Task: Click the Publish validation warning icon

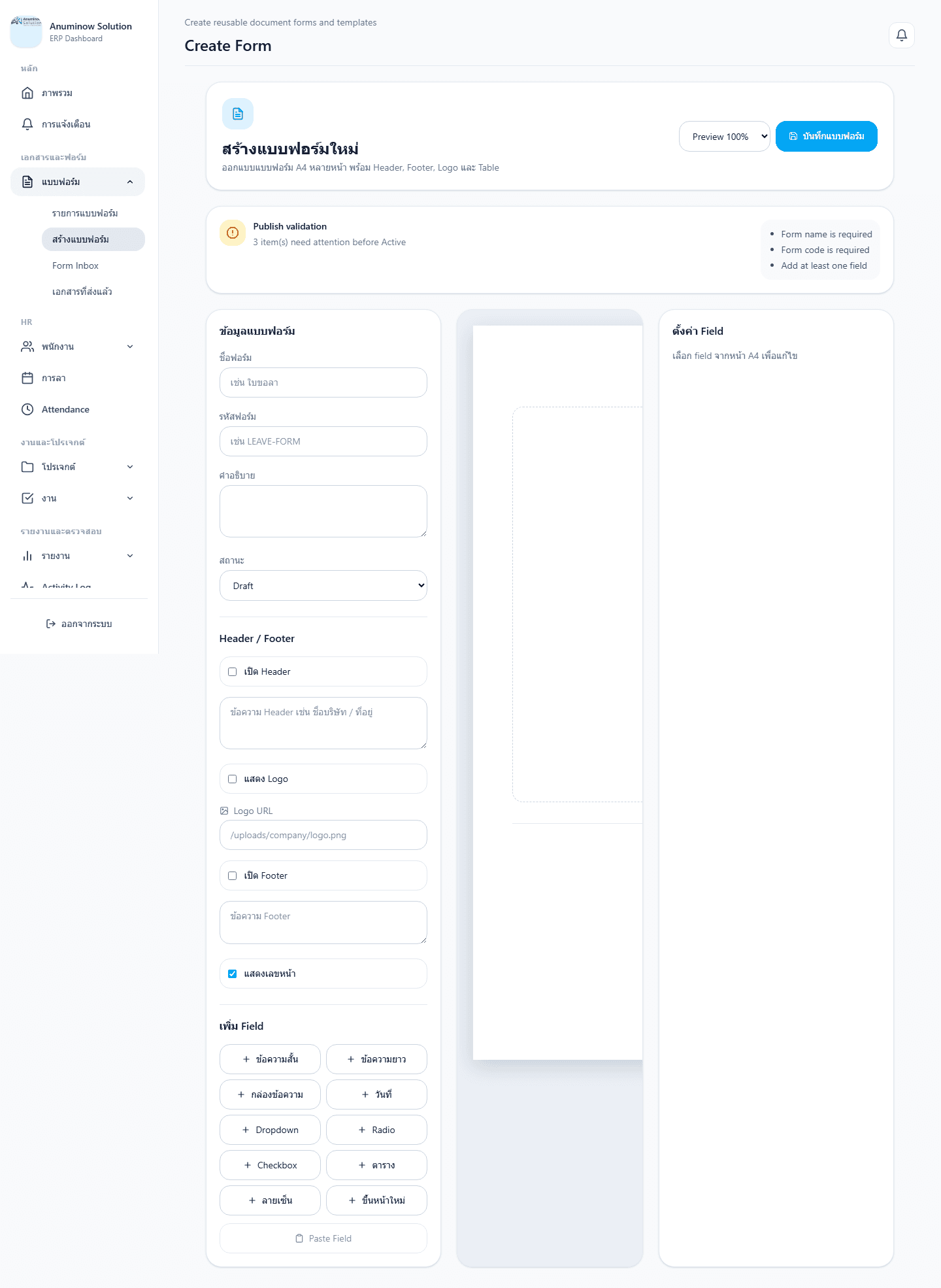Action: point(233,233)
